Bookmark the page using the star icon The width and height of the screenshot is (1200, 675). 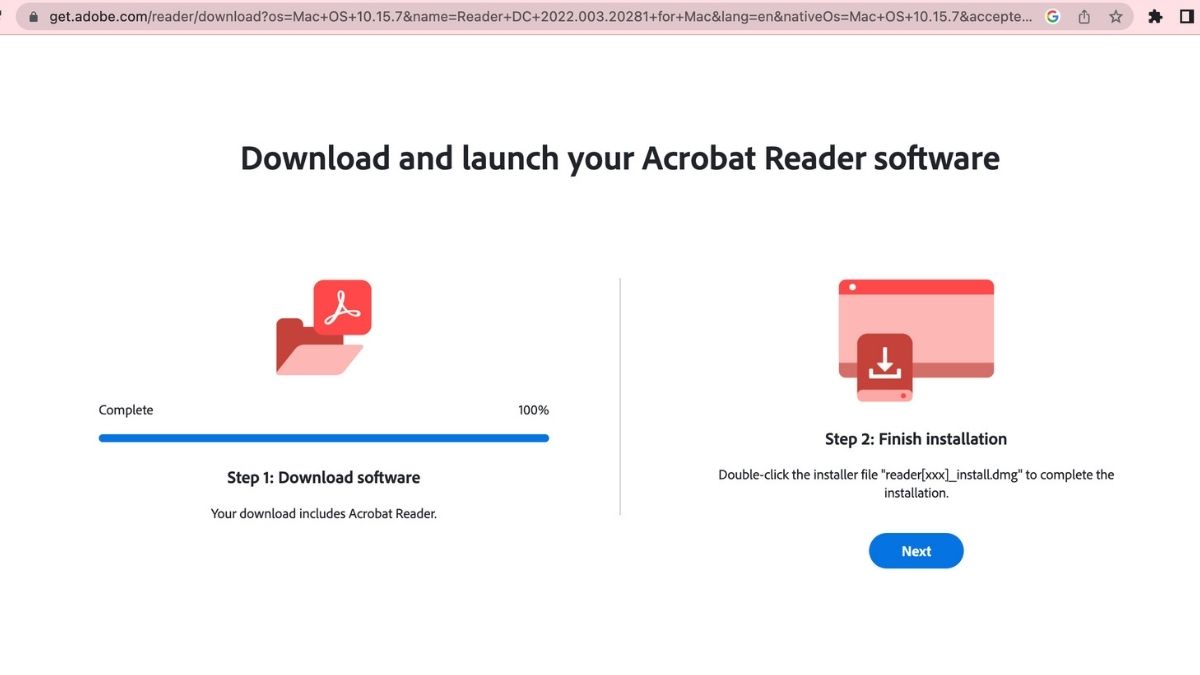[1115, 16]
